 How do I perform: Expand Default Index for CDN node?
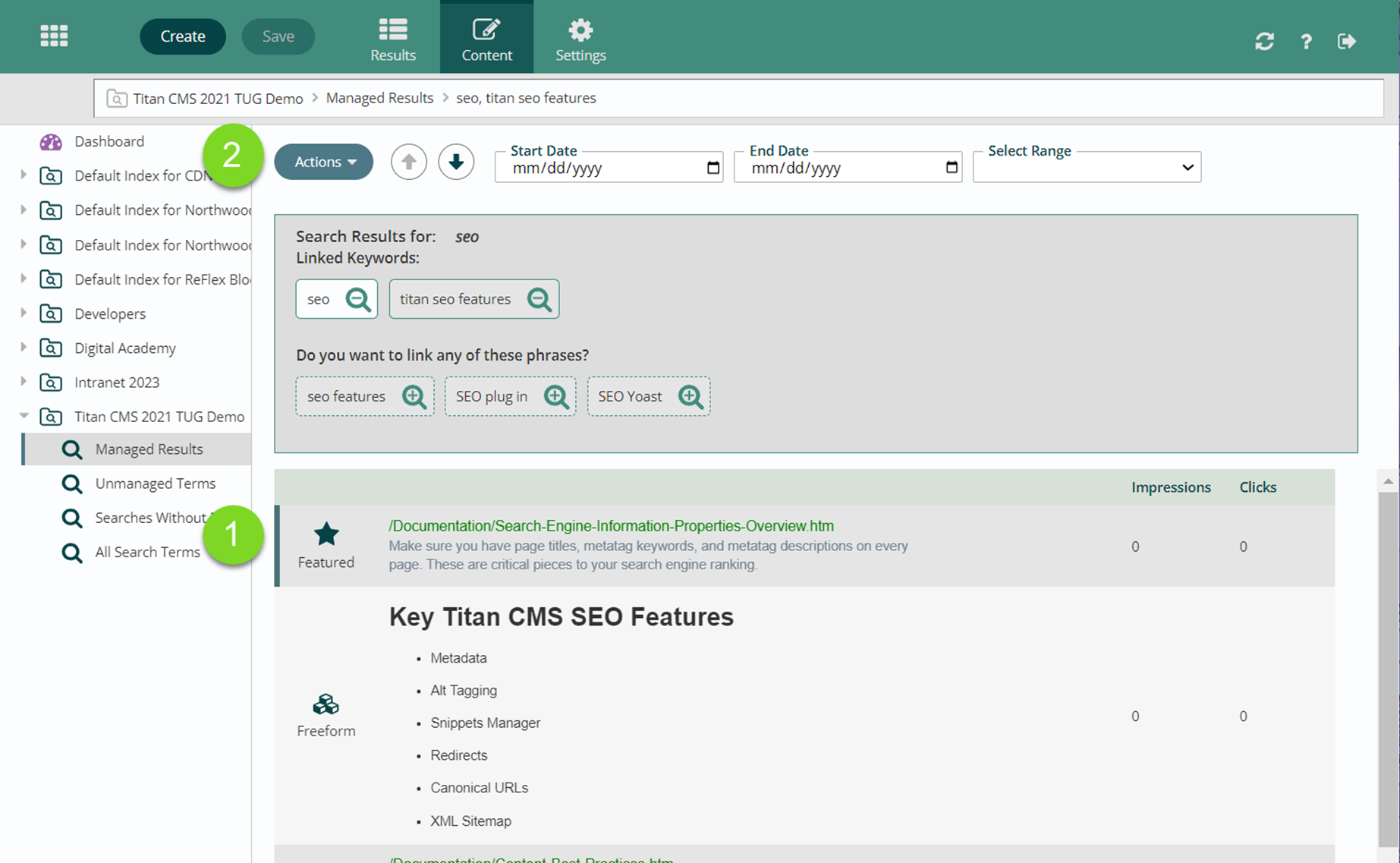coord(23,175)
